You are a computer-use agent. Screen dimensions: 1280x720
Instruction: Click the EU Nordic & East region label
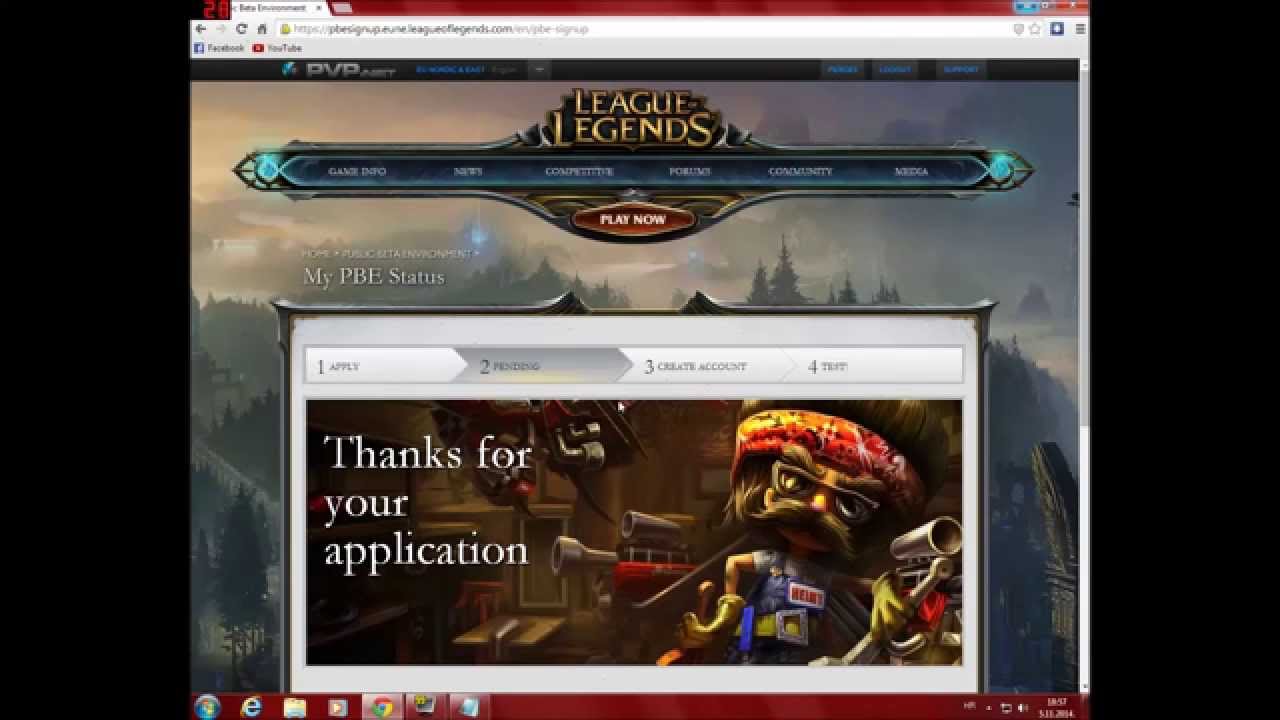click(x=450, y=70)
